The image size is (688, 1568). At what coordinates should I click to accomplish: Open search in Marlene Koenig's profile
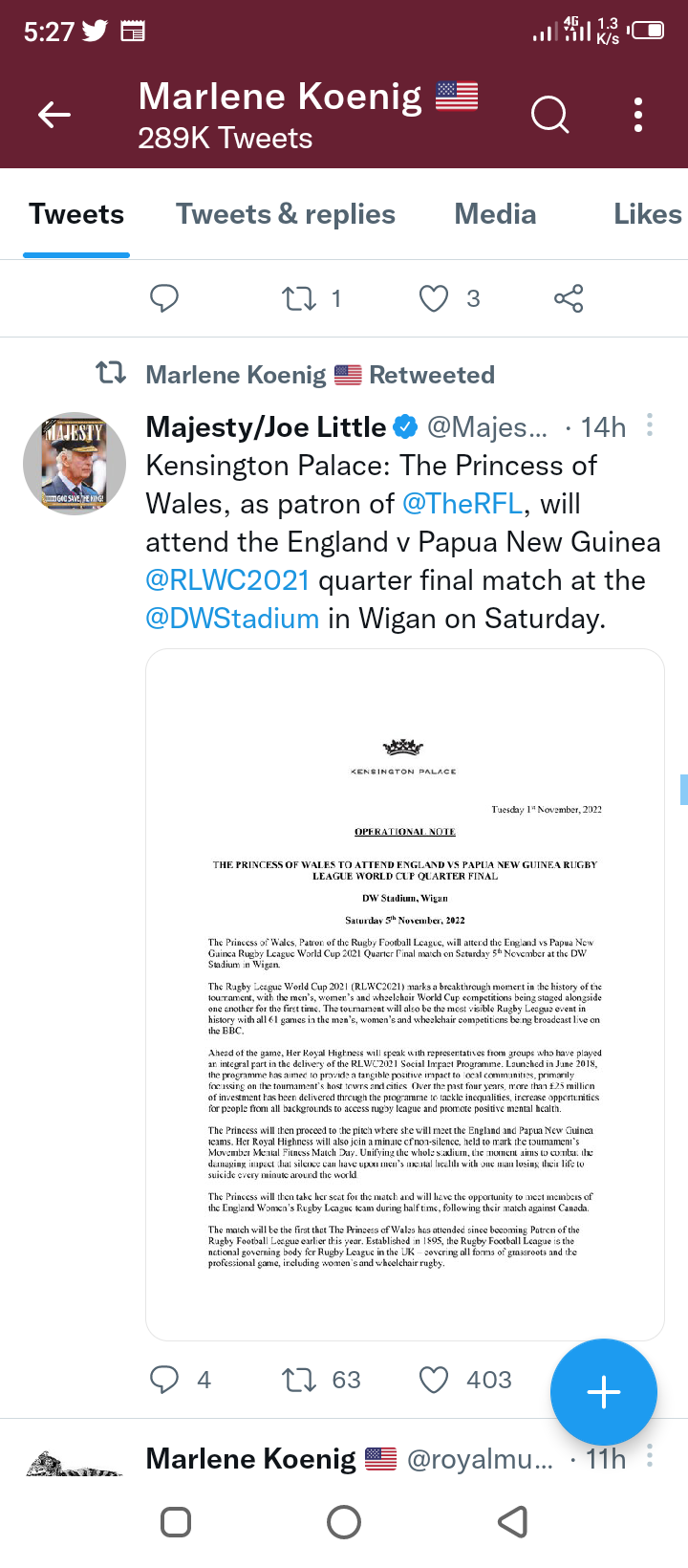point(549,116)
